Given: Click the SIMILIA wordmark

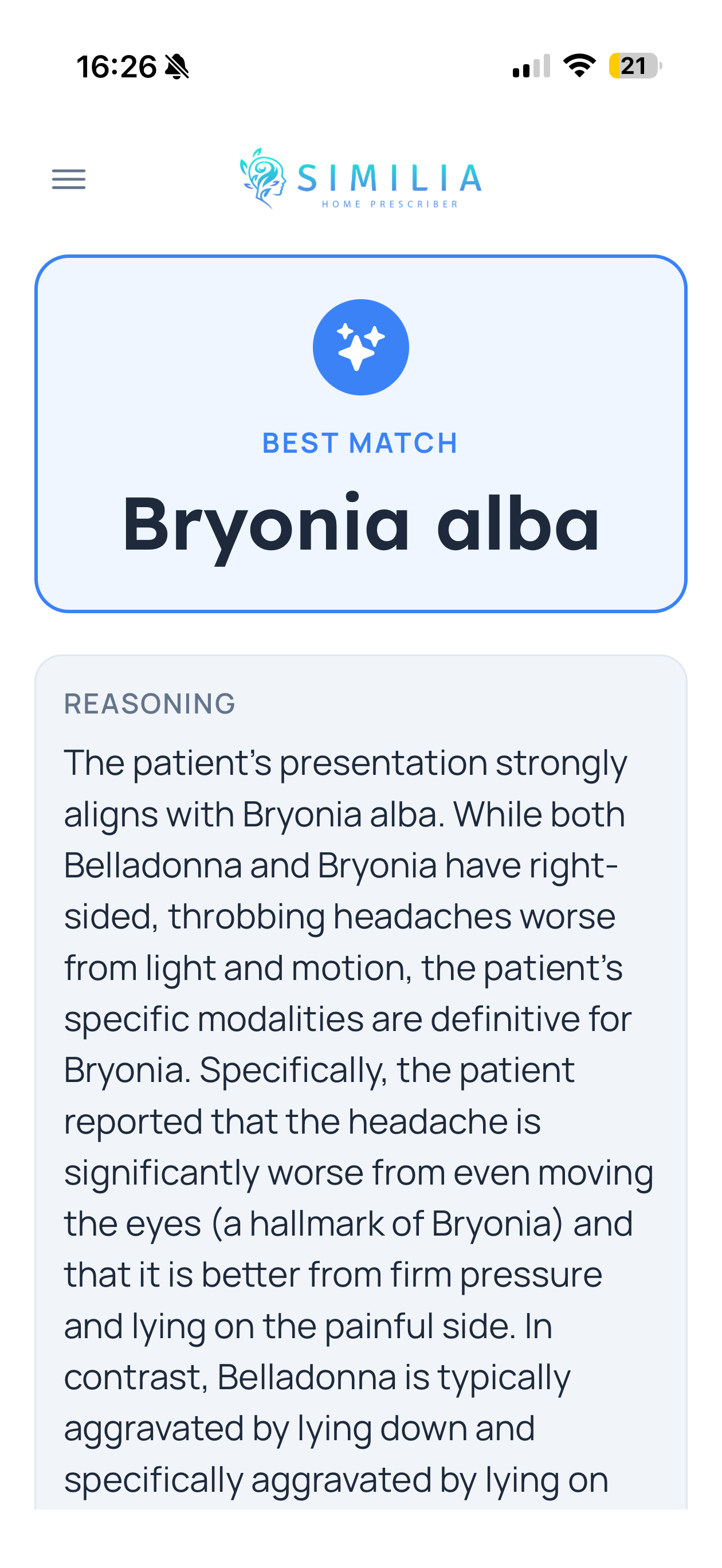Looking at the screenshot, I should pos(390,177).
